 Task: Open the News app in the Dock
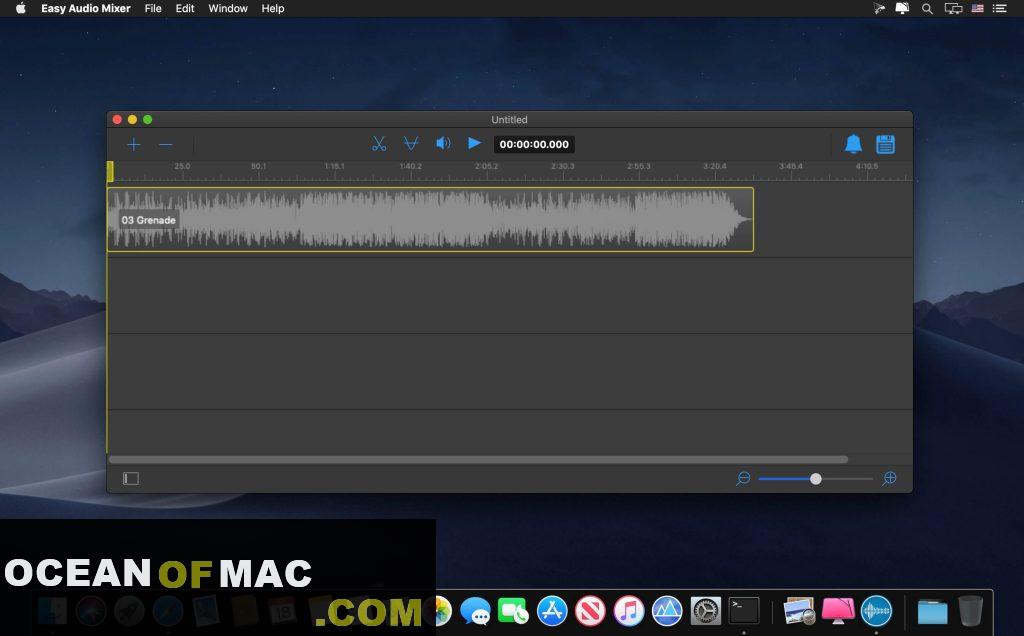point(590,612)
